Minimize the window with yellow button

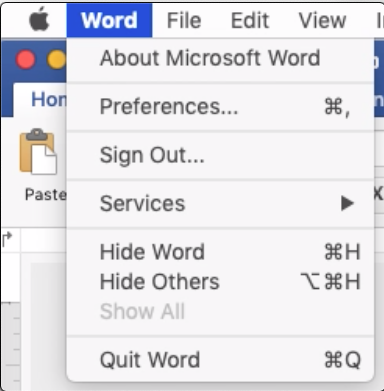(57, 60)
